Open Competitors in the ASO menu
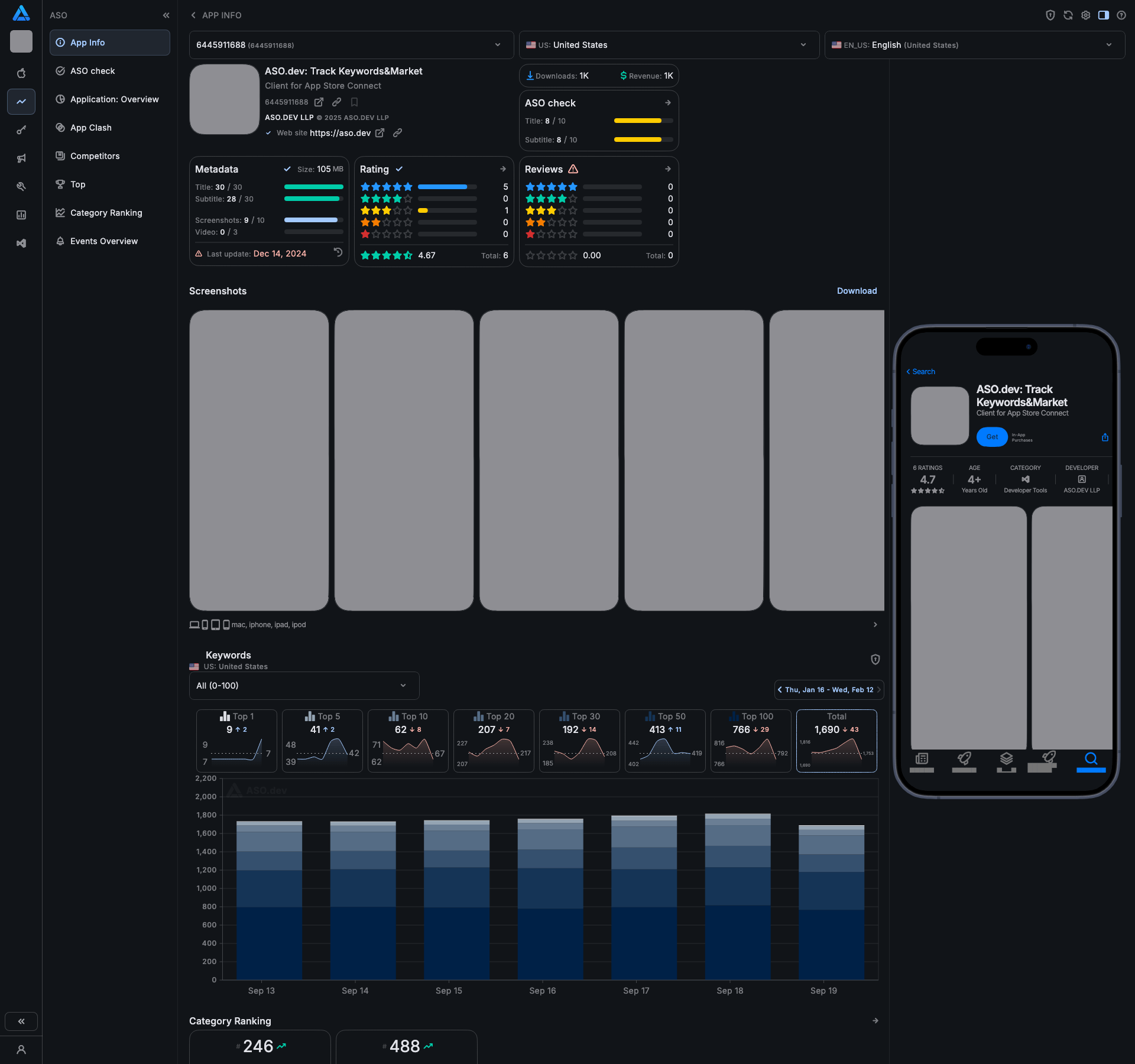Viewport: 1135px width, 1064px height. pyautogui.click(x=95, y=156)
